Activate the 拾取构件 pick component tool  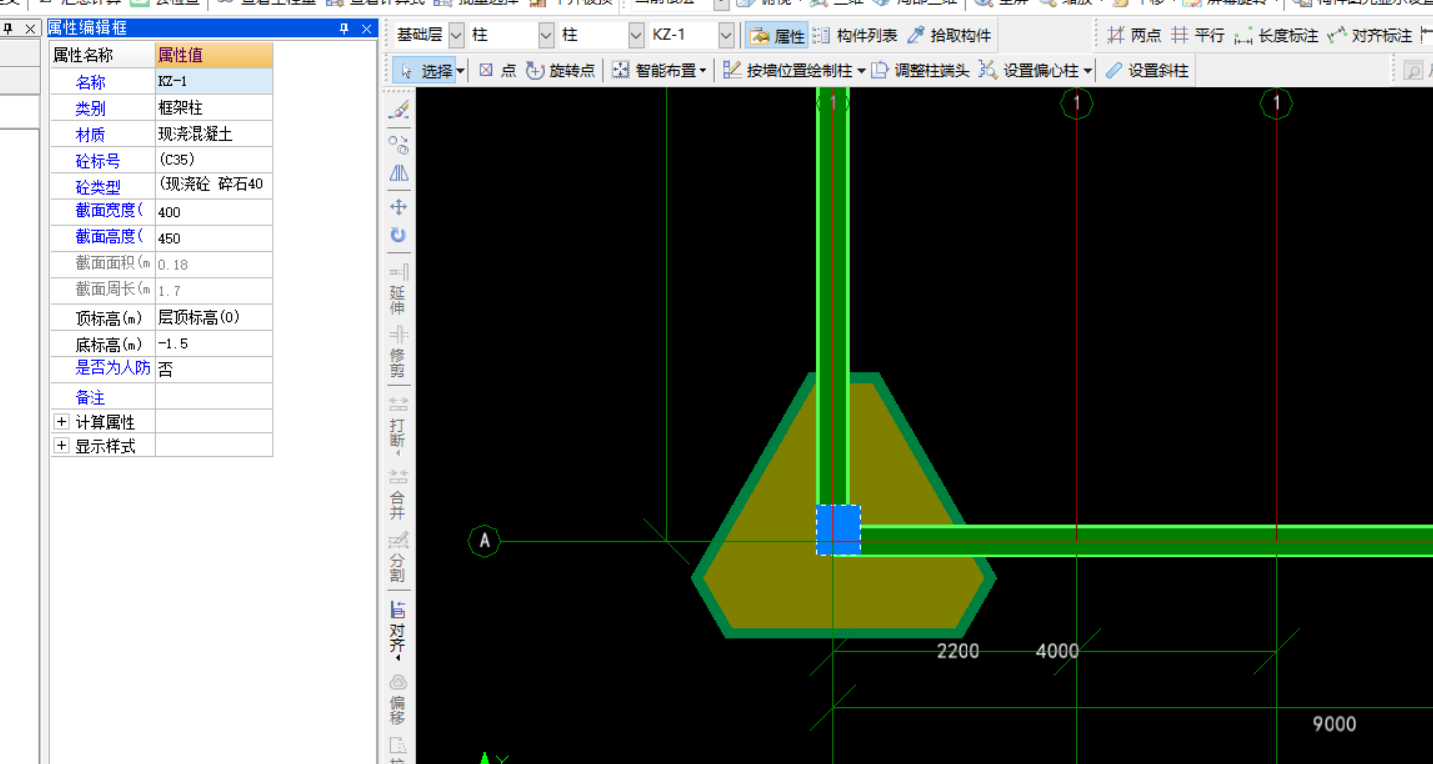(x=949, y=36)
